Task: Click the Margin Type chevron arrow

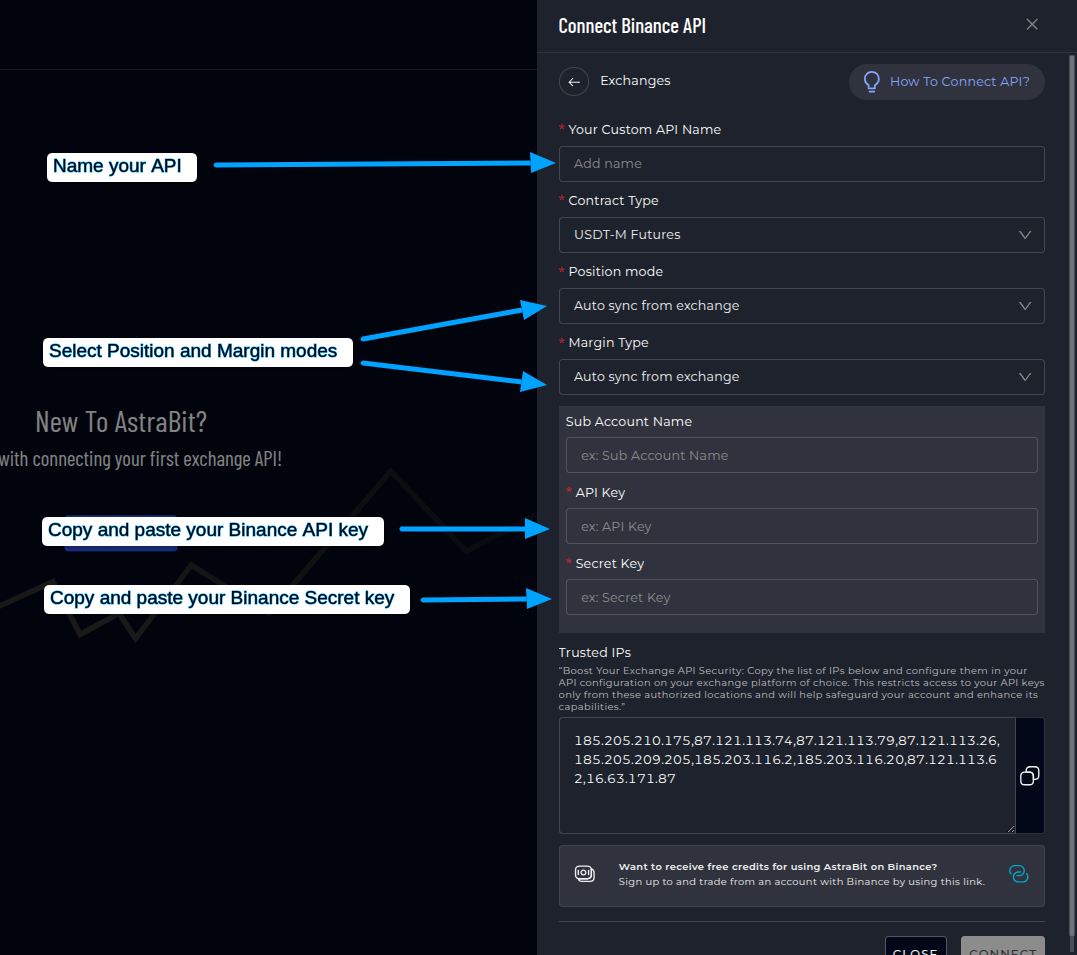Action: tap(1025, 377)
